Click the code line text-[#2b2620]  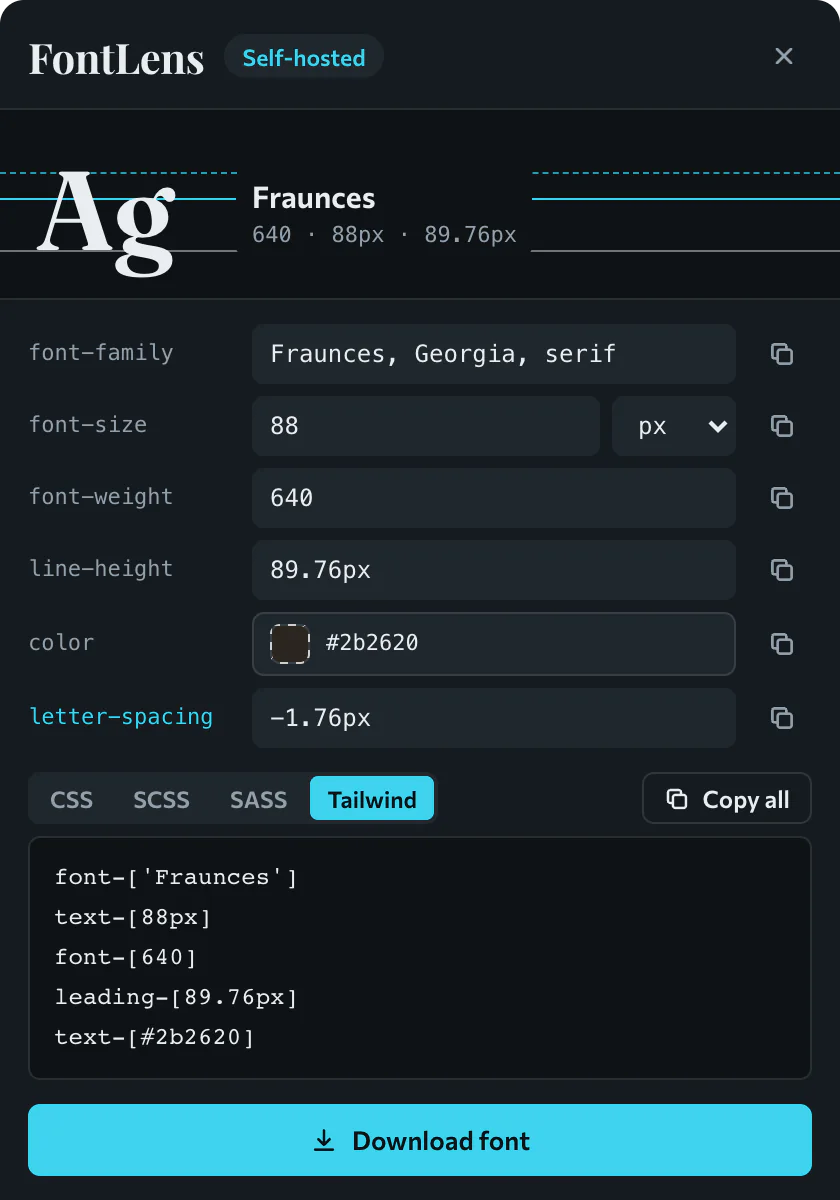click(x=155, y=1037)
